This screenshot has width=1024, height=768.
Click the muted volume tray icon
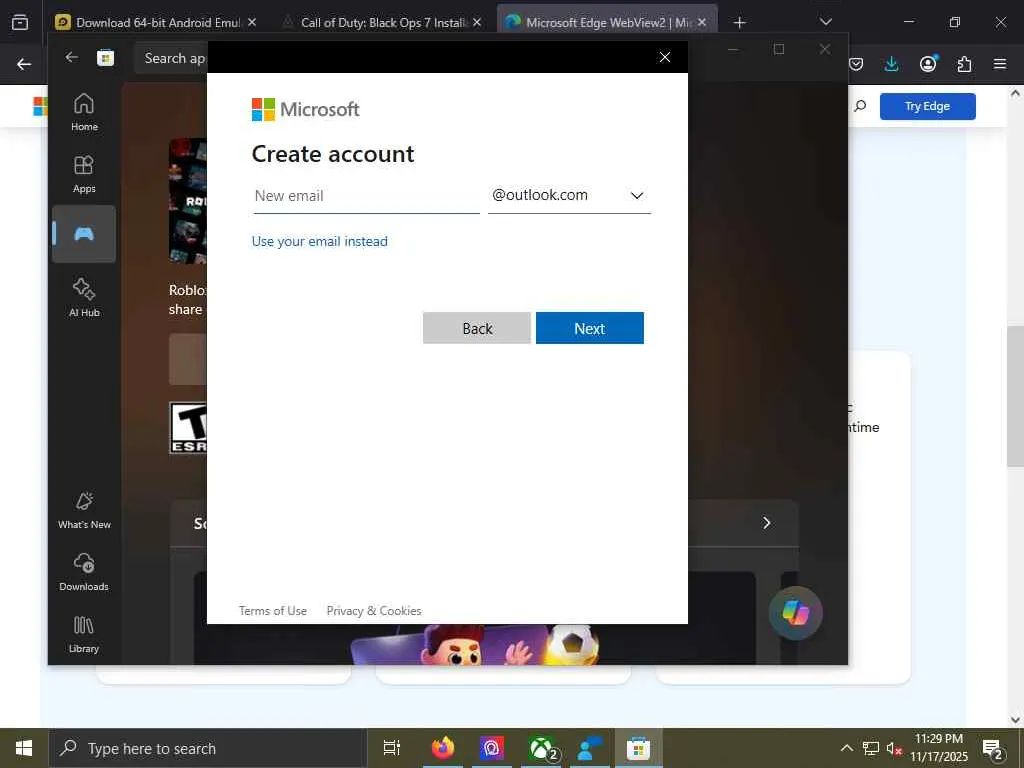click(894, 748)
